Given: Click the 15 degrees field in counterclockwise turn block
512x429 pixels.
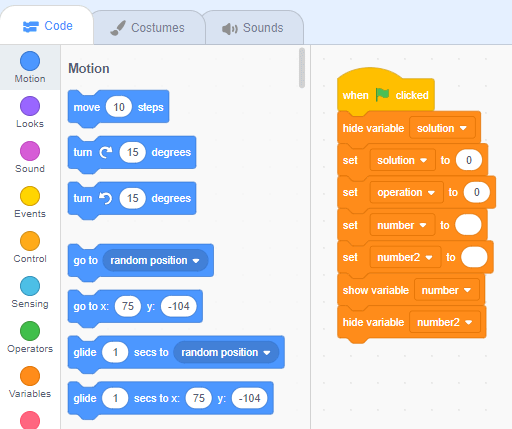Looking at the screenshot, I should 133,198.
